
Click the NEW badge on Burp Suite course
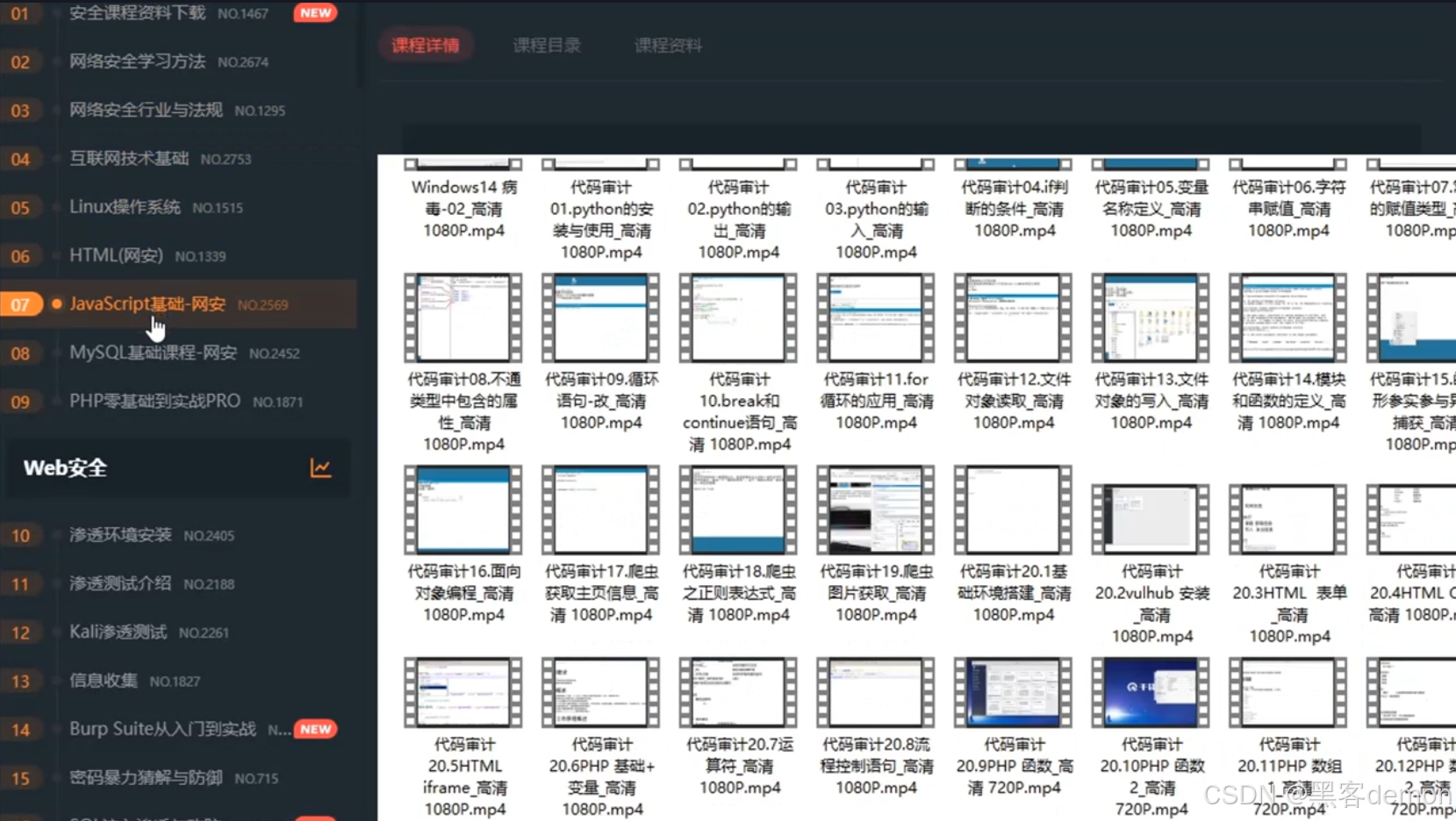point(316,729)
